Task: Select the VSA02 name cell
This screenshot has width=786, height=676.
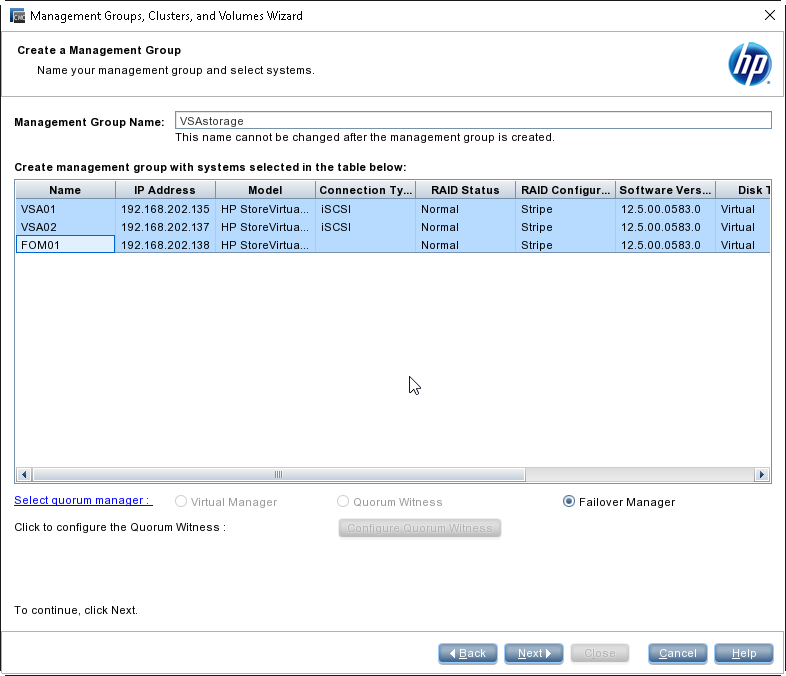Action: click(65, 227)
